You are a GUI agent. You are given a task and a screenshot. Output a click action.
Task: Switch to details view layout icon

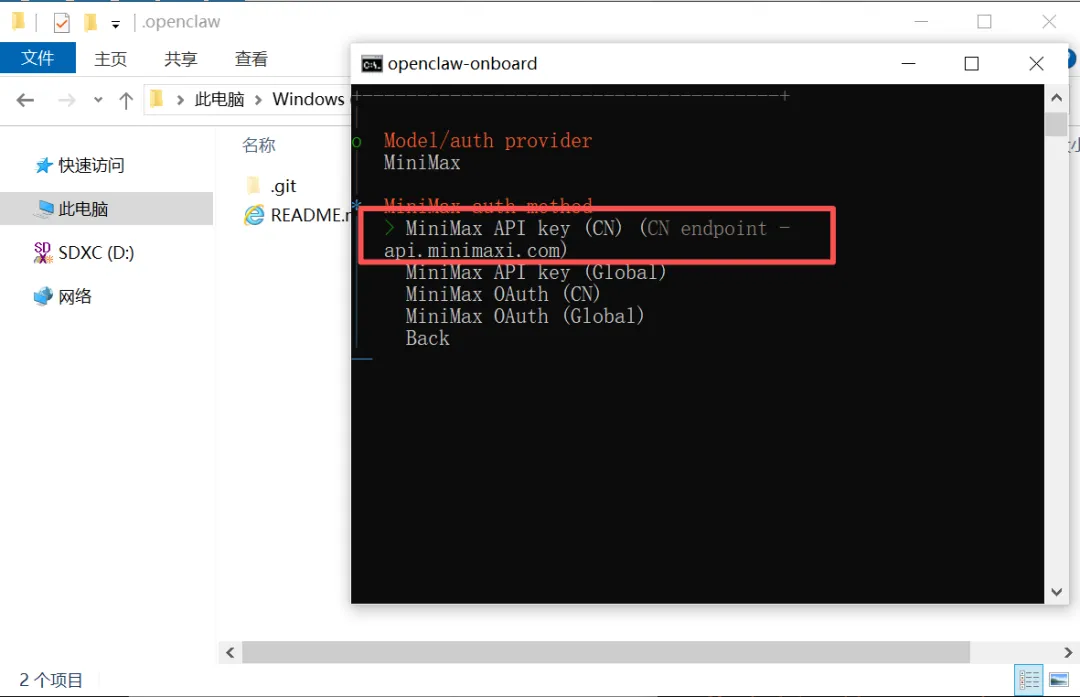[x=1028, y=680]
